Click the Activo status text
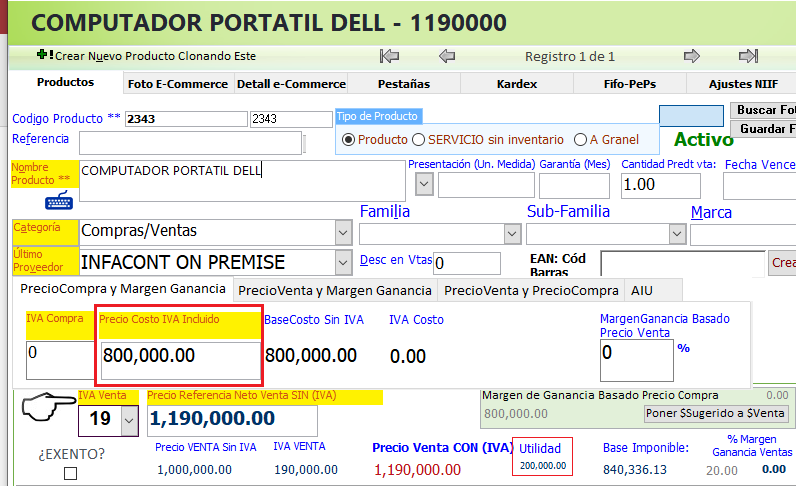The image size is (796, 486). point(704,139)
